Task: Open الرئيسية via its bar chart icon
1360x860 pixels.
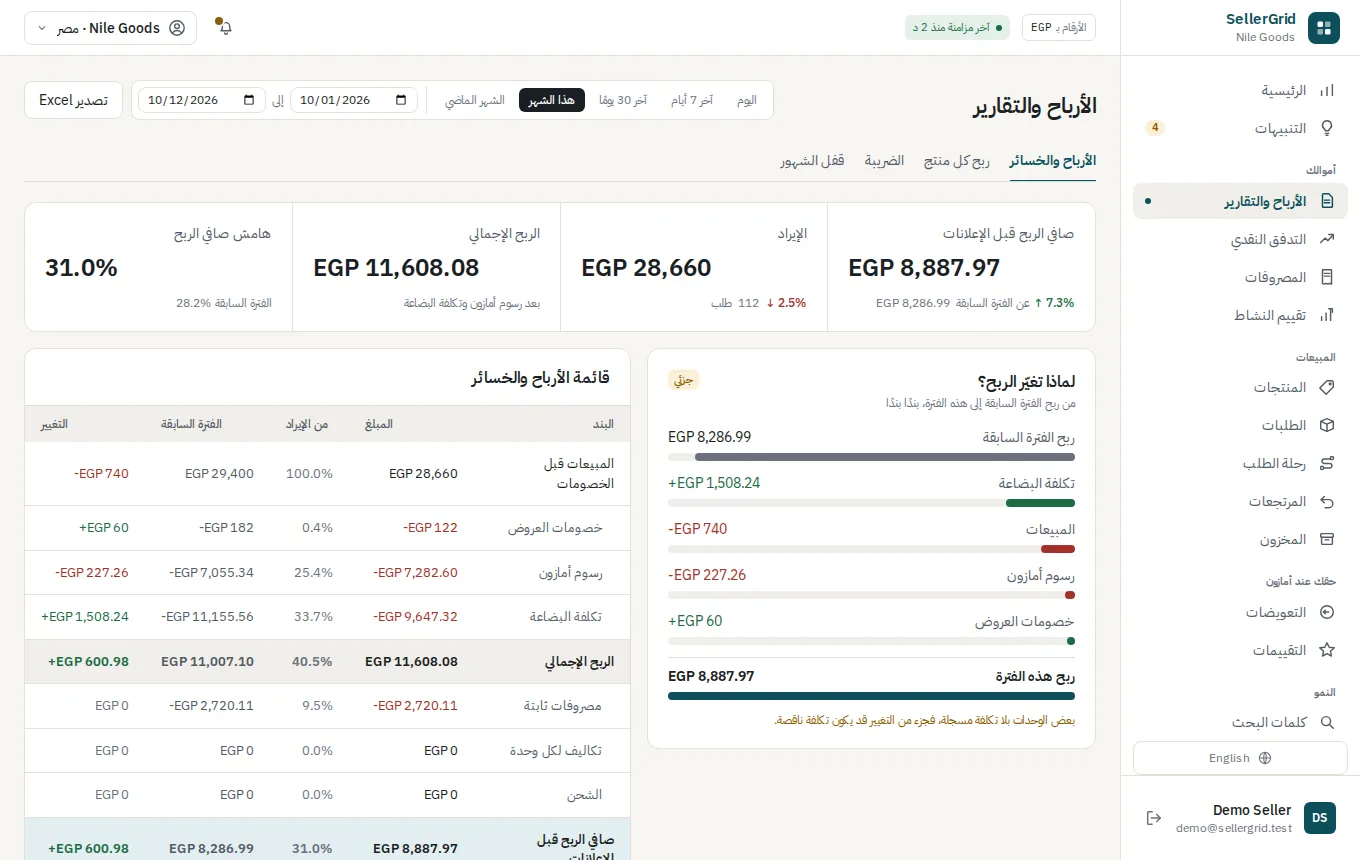Action: 1327,91
